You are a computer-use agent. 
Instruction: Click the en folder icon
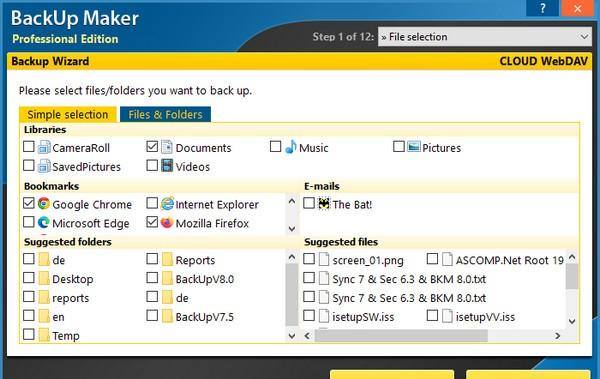pyautogui.click(x=44, y=316)
